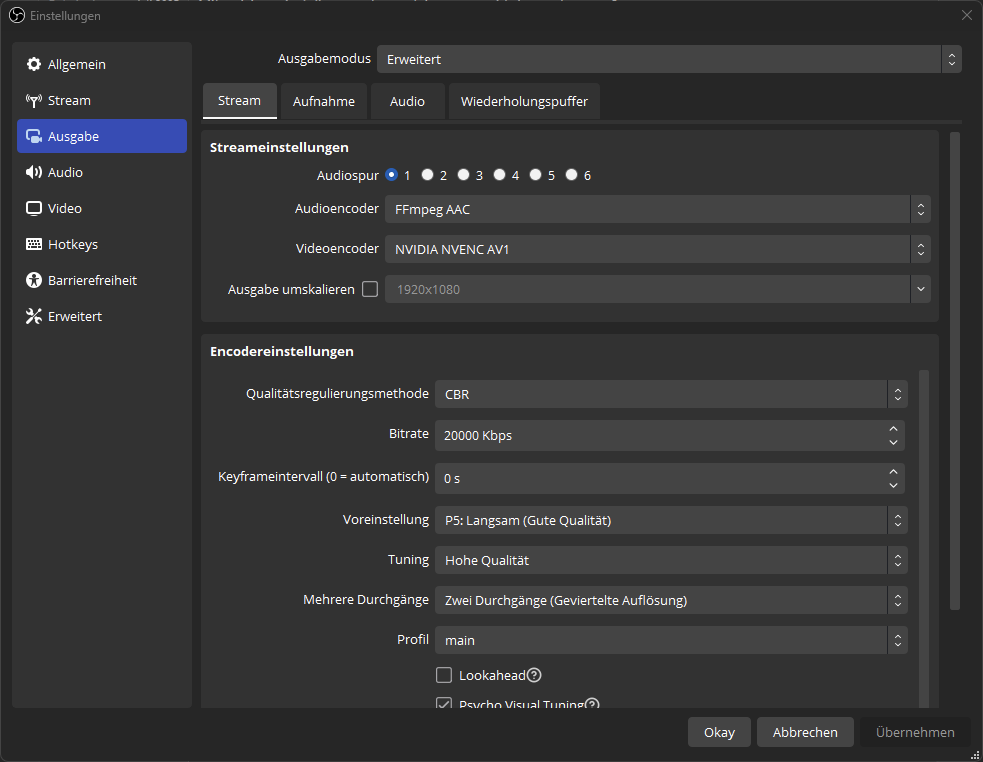Viewport: 983px width, 762px height.
Task: Open the Ausgabemodus dropdown
Action: [x=669, y=59]
